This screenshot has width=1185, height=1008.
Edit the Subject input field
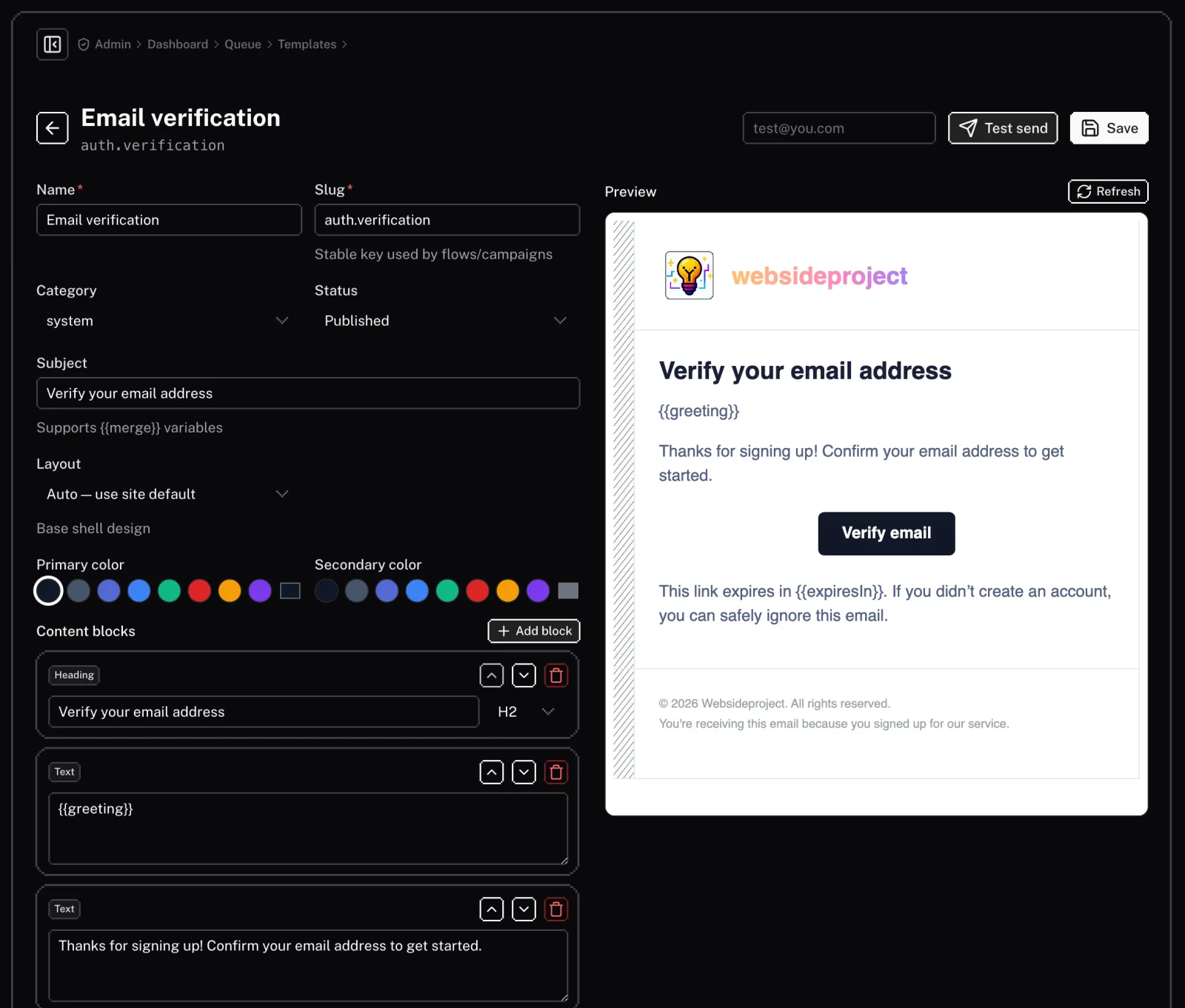click(x=308, y=393)
